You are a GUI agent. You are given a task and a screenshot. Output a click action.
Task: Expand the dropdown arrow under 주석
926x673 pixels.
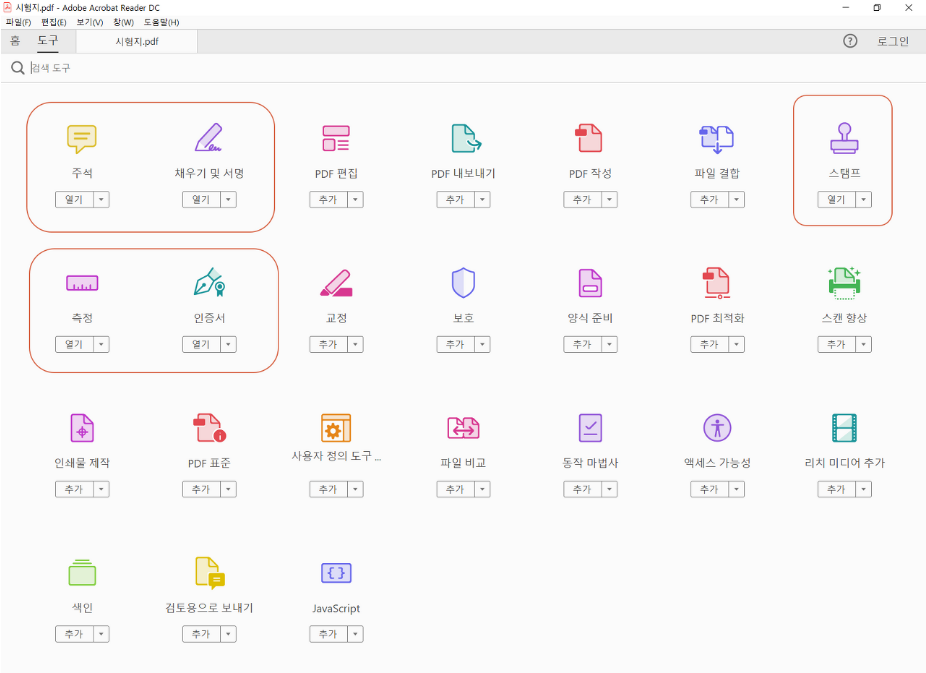click(x=101, y=200)
